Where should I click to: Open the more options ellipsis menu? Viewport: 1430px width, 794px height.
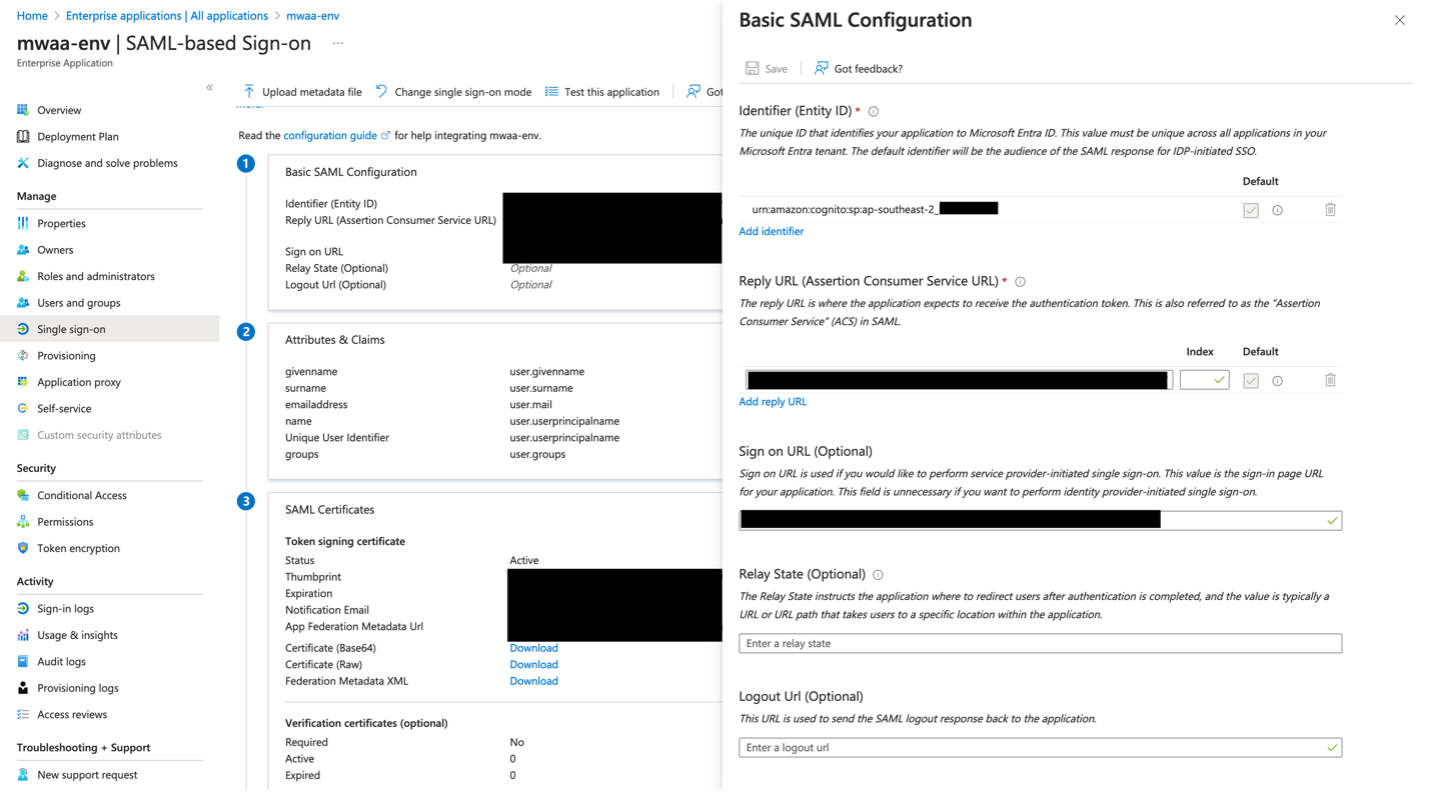(x=338, y=44)
